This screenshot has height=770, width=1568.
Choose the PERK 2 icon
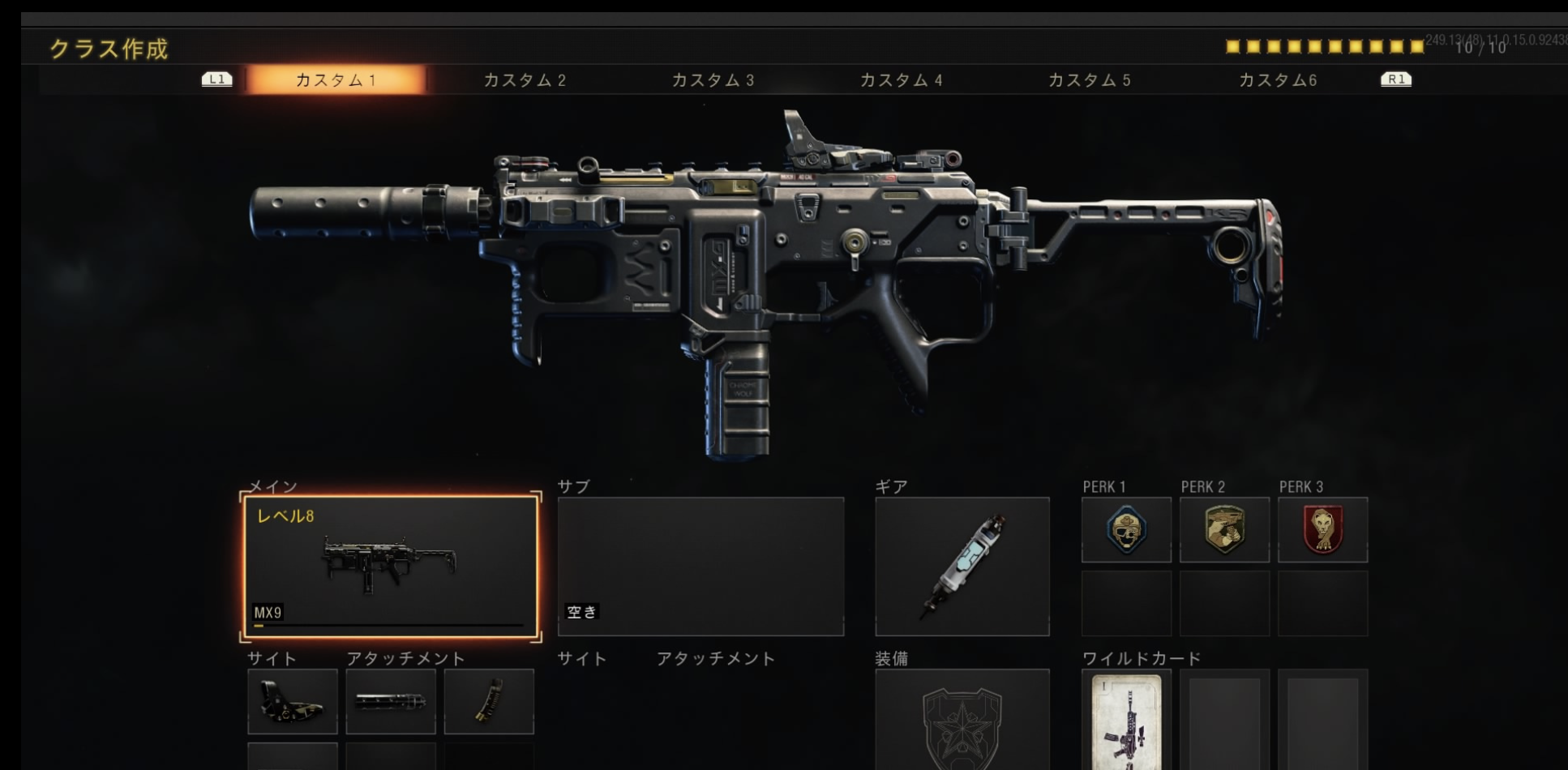pos(1224,530)
